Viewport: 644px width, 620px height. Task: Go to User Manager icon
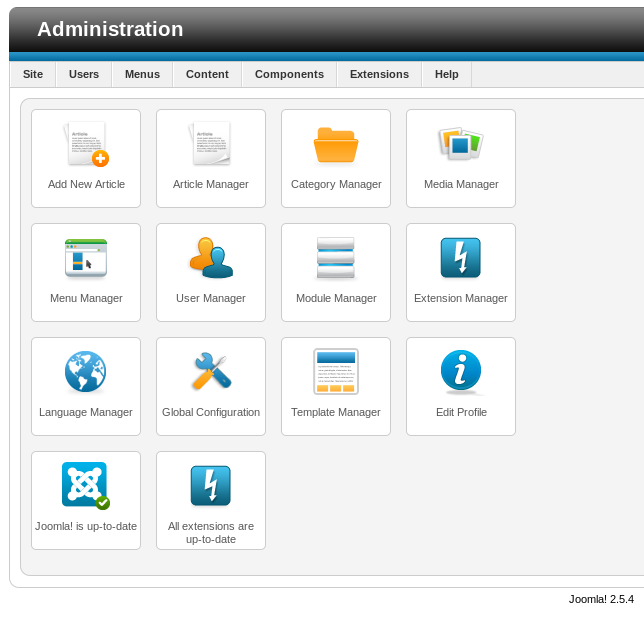[211, 258]
